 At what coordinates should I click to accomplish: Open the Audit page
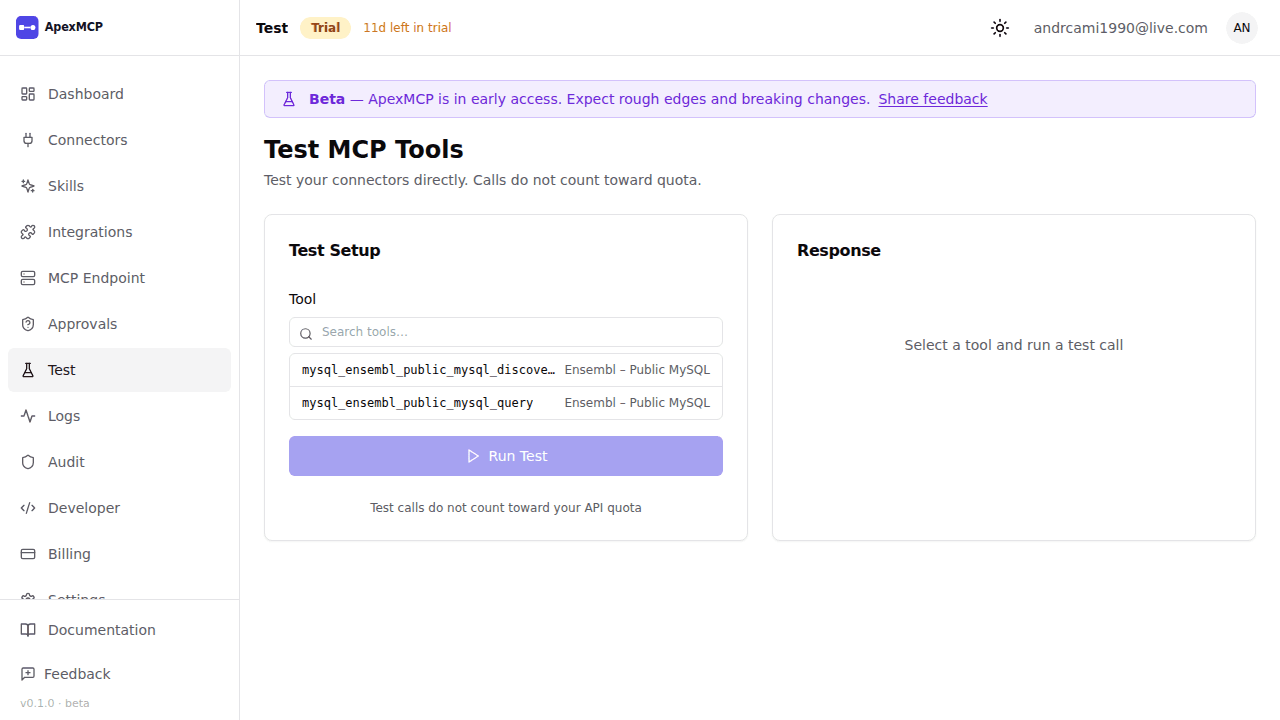119,462
